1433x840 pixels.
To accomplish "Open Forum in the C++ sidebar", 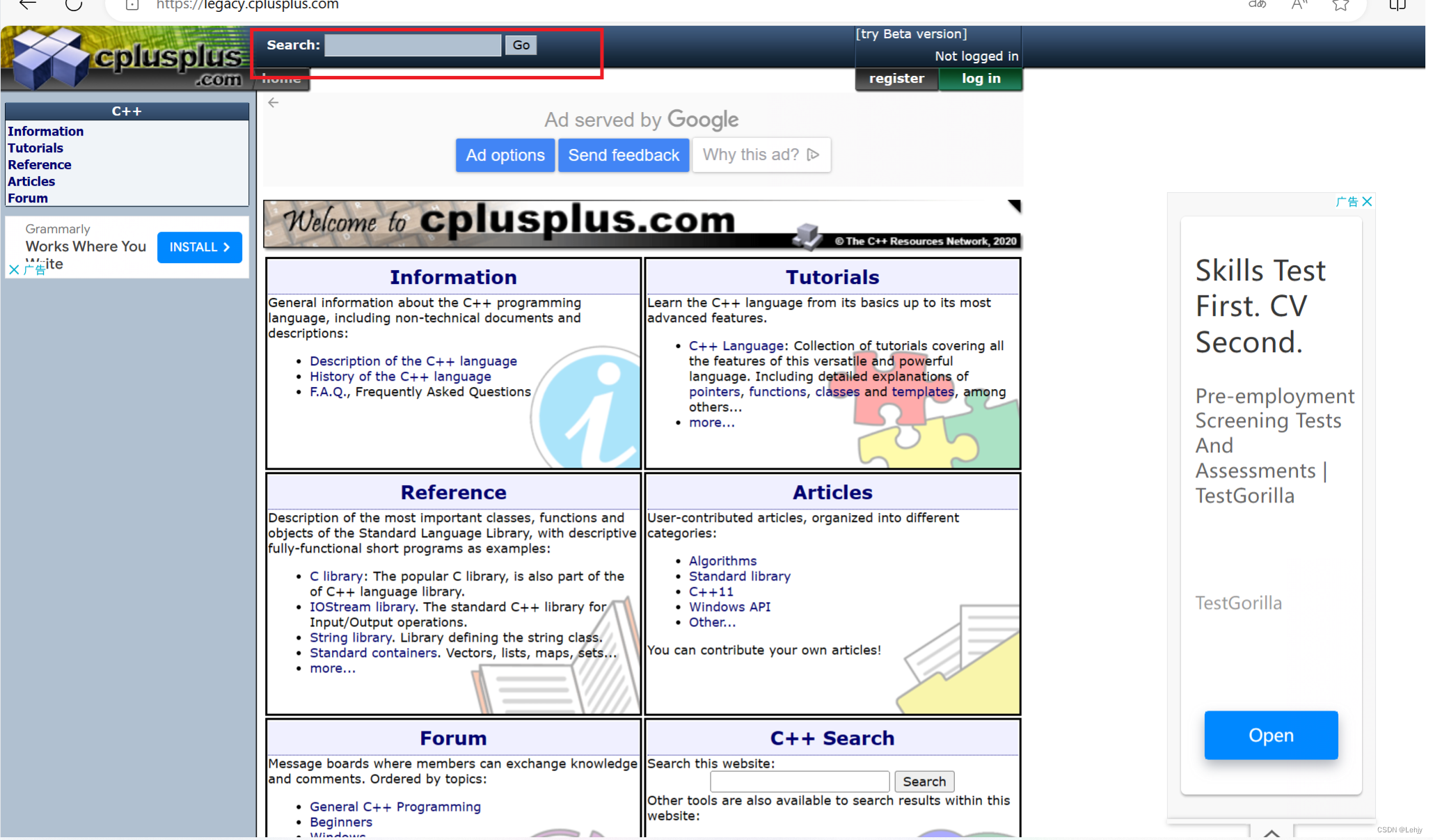I will tap(28, 198).
